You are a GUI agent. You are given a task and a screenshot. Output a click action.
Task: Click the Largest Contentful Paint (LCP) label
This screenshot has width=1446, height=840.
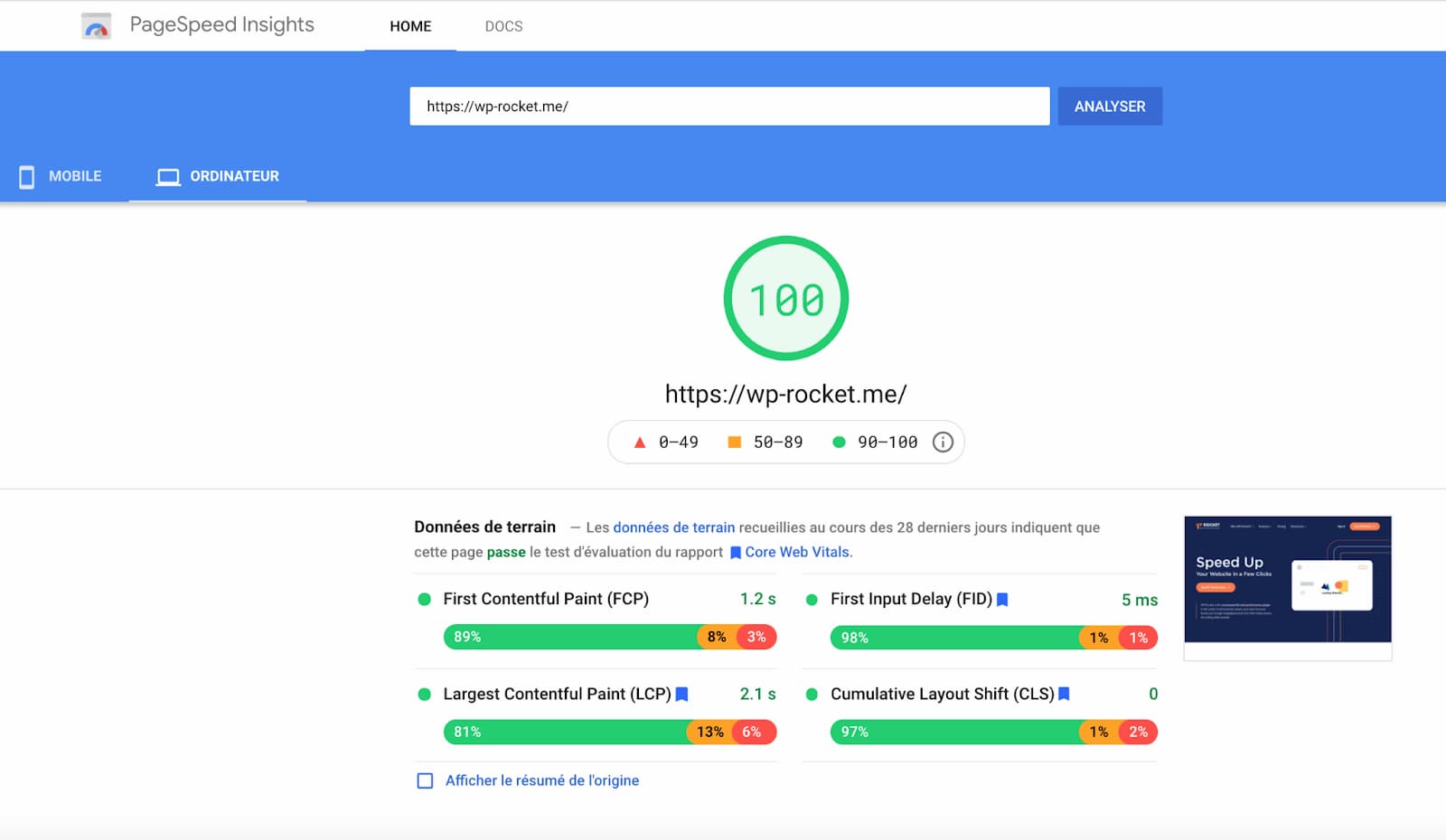557,694
